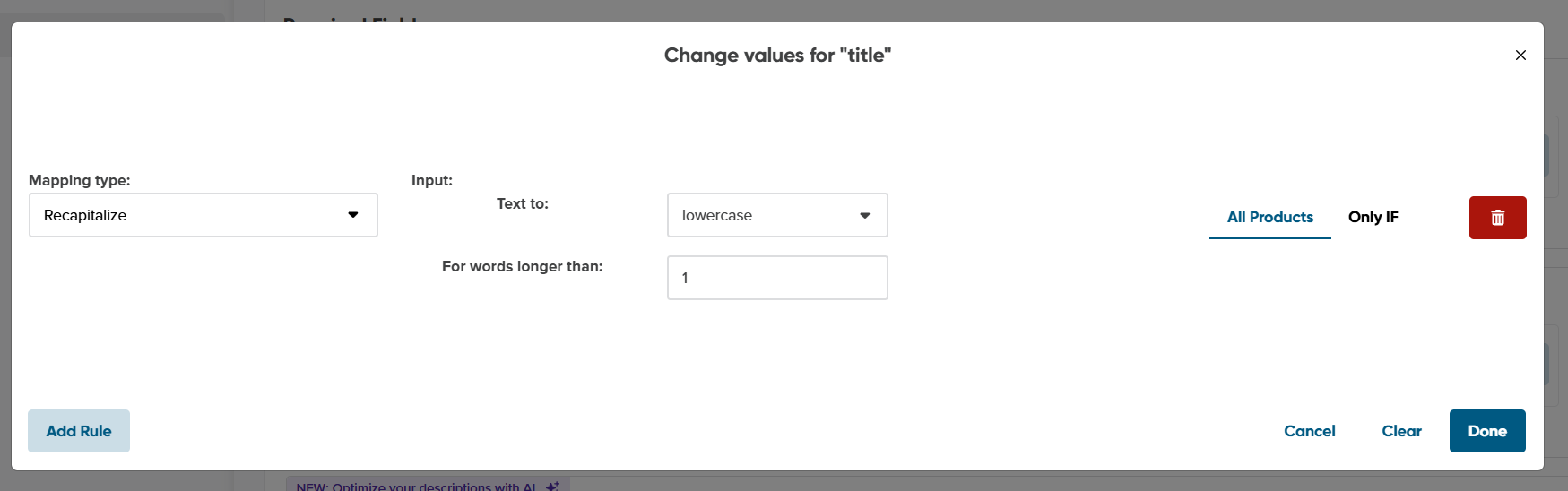Switch to the Only IF tab

click(1373, 217)
